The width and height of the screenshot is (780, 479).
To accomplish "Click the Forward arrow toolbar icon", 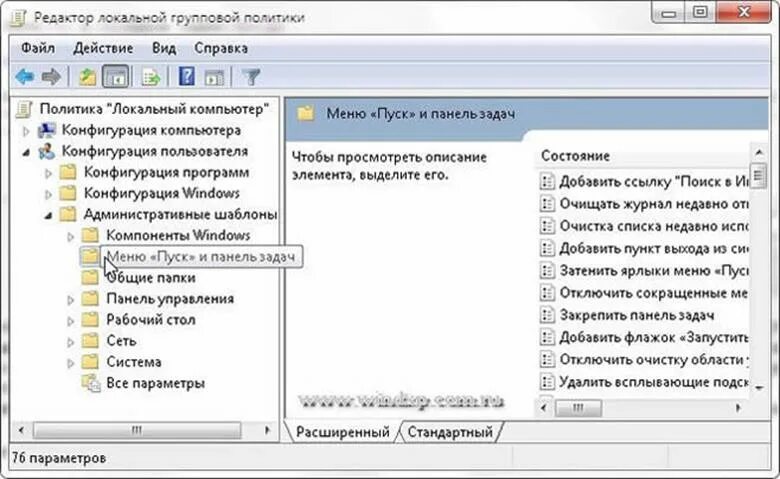I will pyautogui.click(x=51, y=77).
